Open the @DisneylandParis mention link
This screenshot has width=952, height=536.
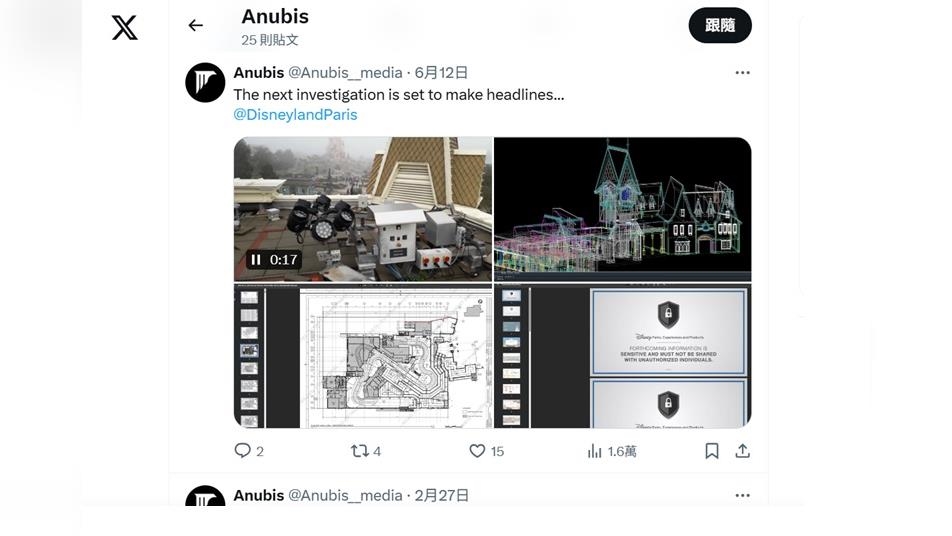coord(295,115)
